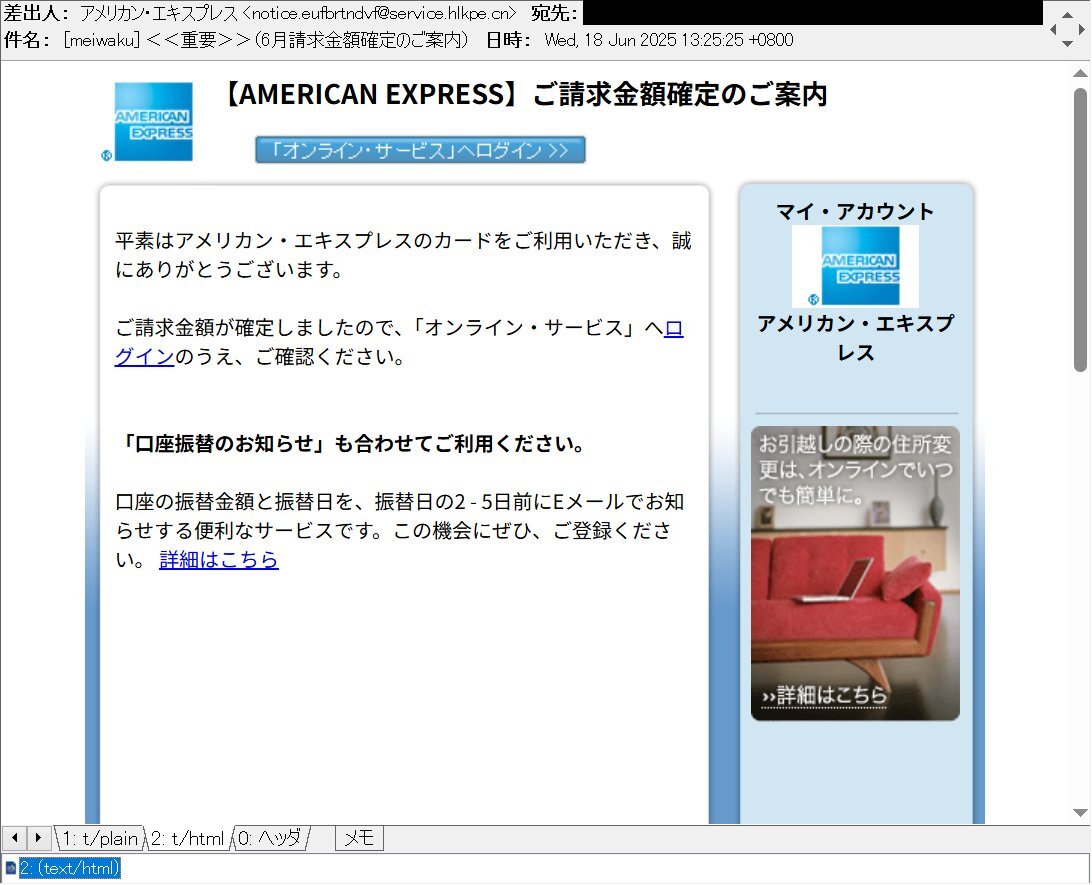Image resolution: width=1092 pixels, height=885 pixels.
Task: Click the header pane right arrow
Action: click(1082, 29)
